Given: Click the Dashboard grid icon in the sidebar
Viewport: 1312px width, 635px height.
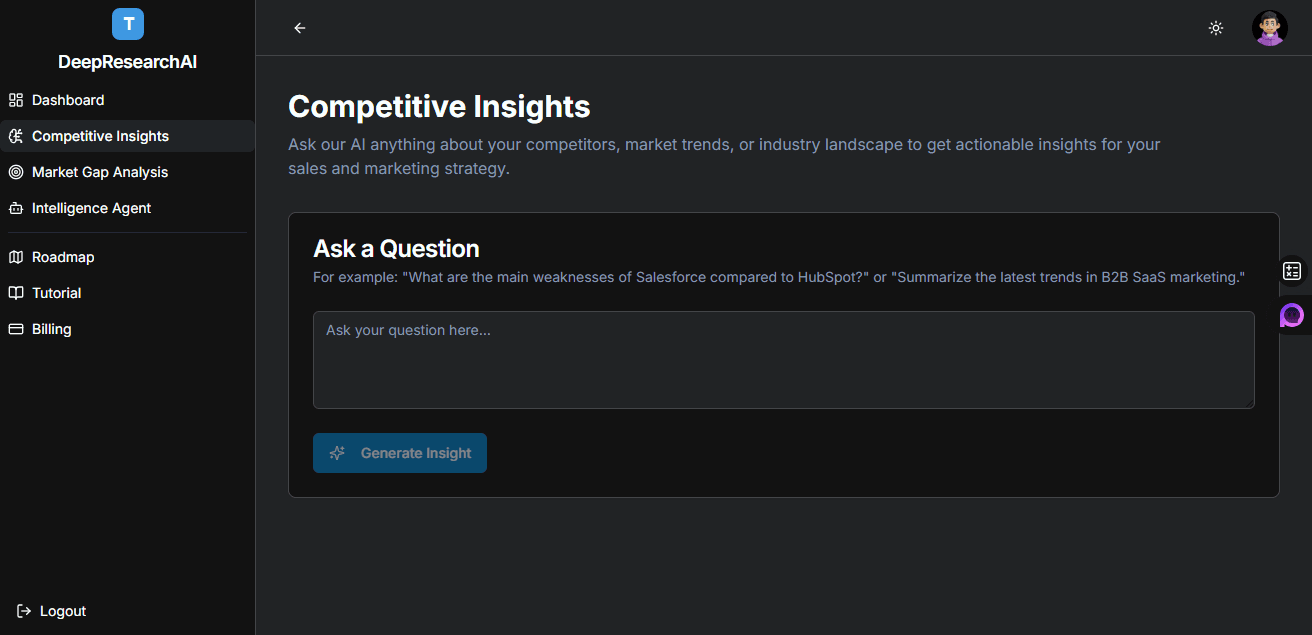Looking at the screenshot, I should coord(15,100).
